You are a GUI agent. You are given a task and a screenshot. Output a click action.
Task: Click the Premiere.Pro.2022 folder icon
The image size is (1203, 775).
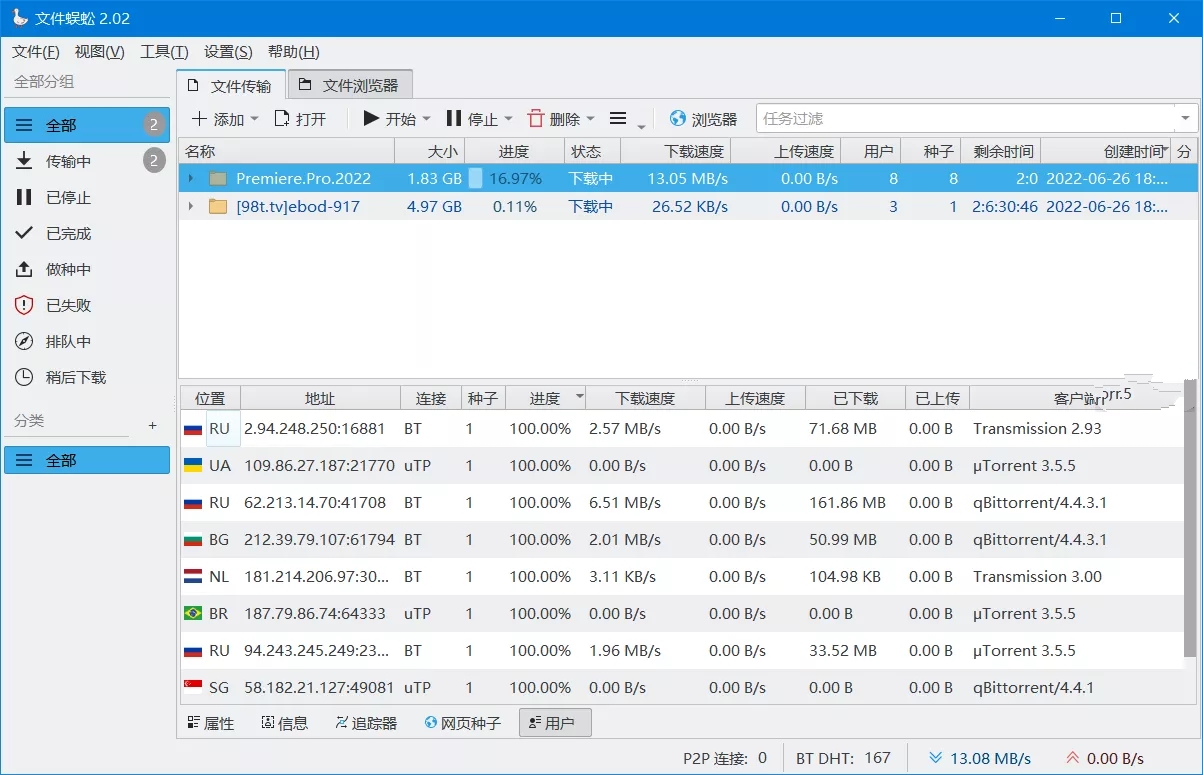(218, 179)
